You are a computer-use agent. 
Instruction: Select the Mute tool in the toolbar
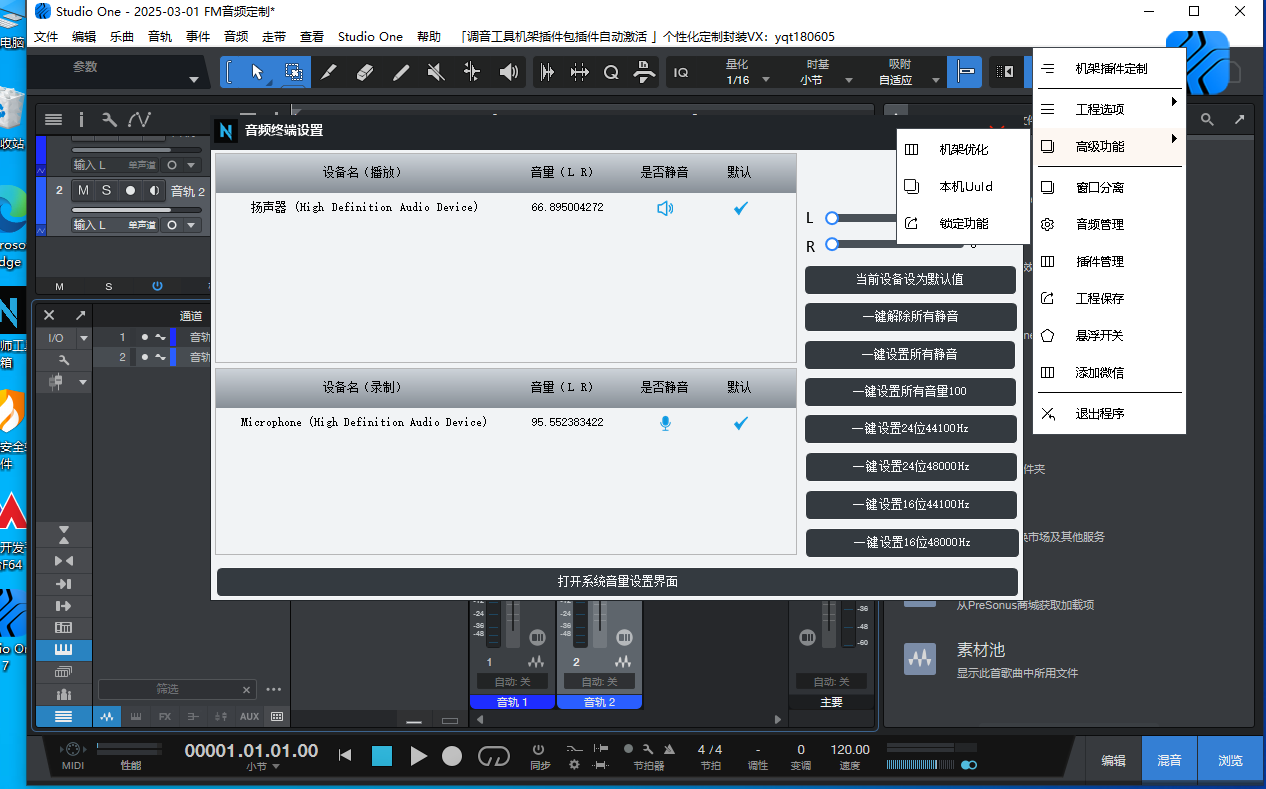click(435, 71)
